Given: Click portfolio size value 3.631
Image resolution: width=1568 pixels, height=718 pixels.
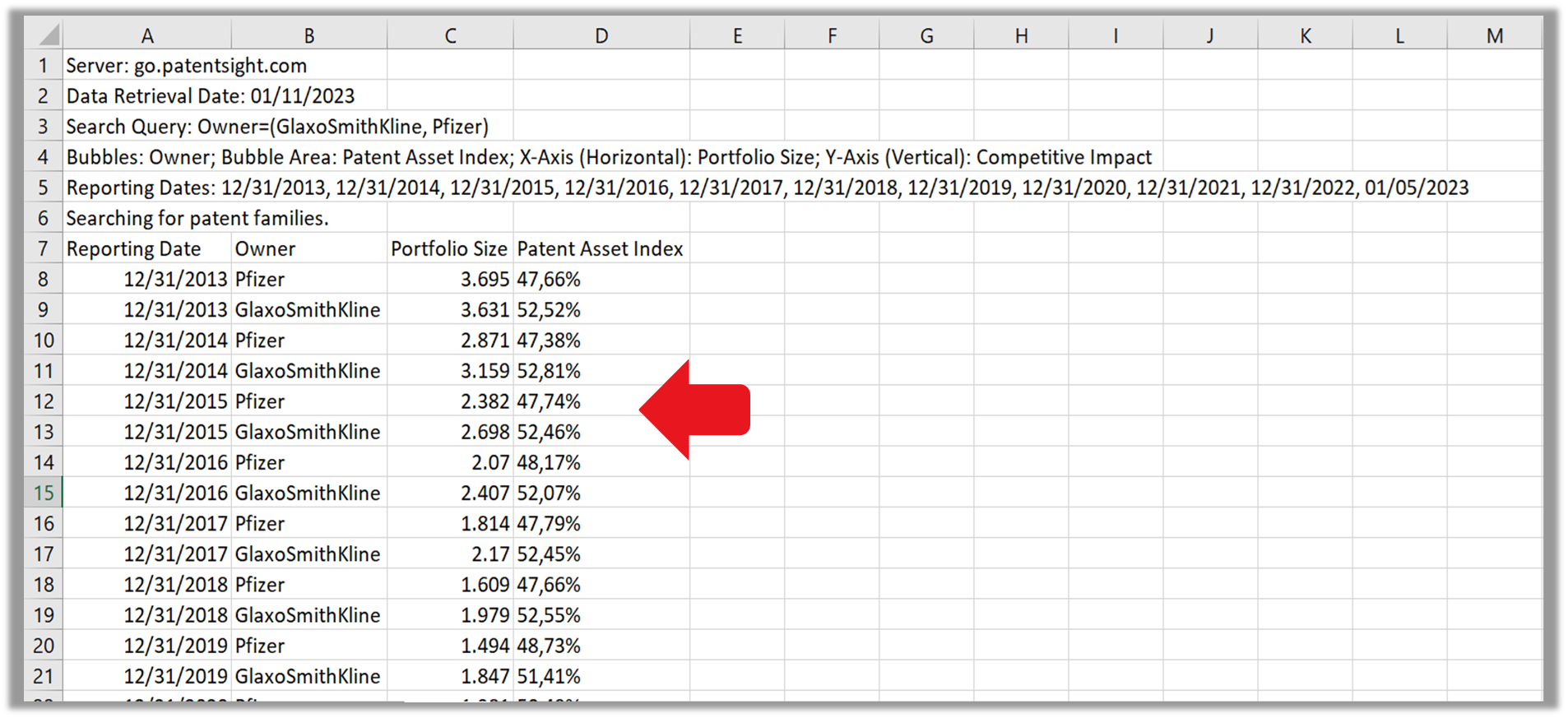Looking at the screenshot, I should 450,309.
